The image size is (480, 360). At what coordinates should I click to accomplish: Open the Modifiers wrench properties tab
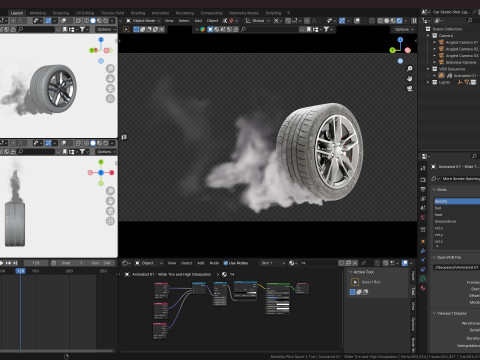pos(423,251)
